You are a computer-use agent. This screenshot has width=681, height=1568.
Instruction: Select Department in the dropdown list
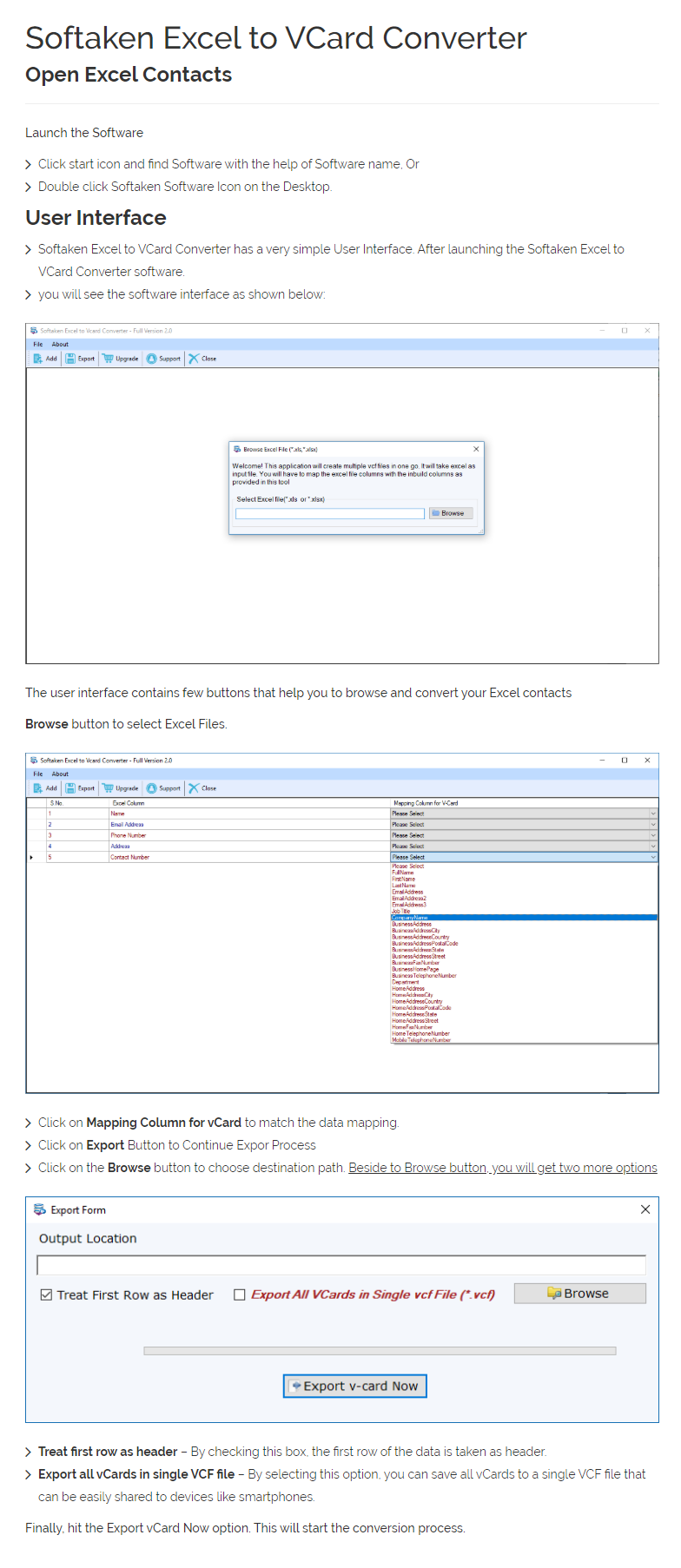tap(406, 982)
